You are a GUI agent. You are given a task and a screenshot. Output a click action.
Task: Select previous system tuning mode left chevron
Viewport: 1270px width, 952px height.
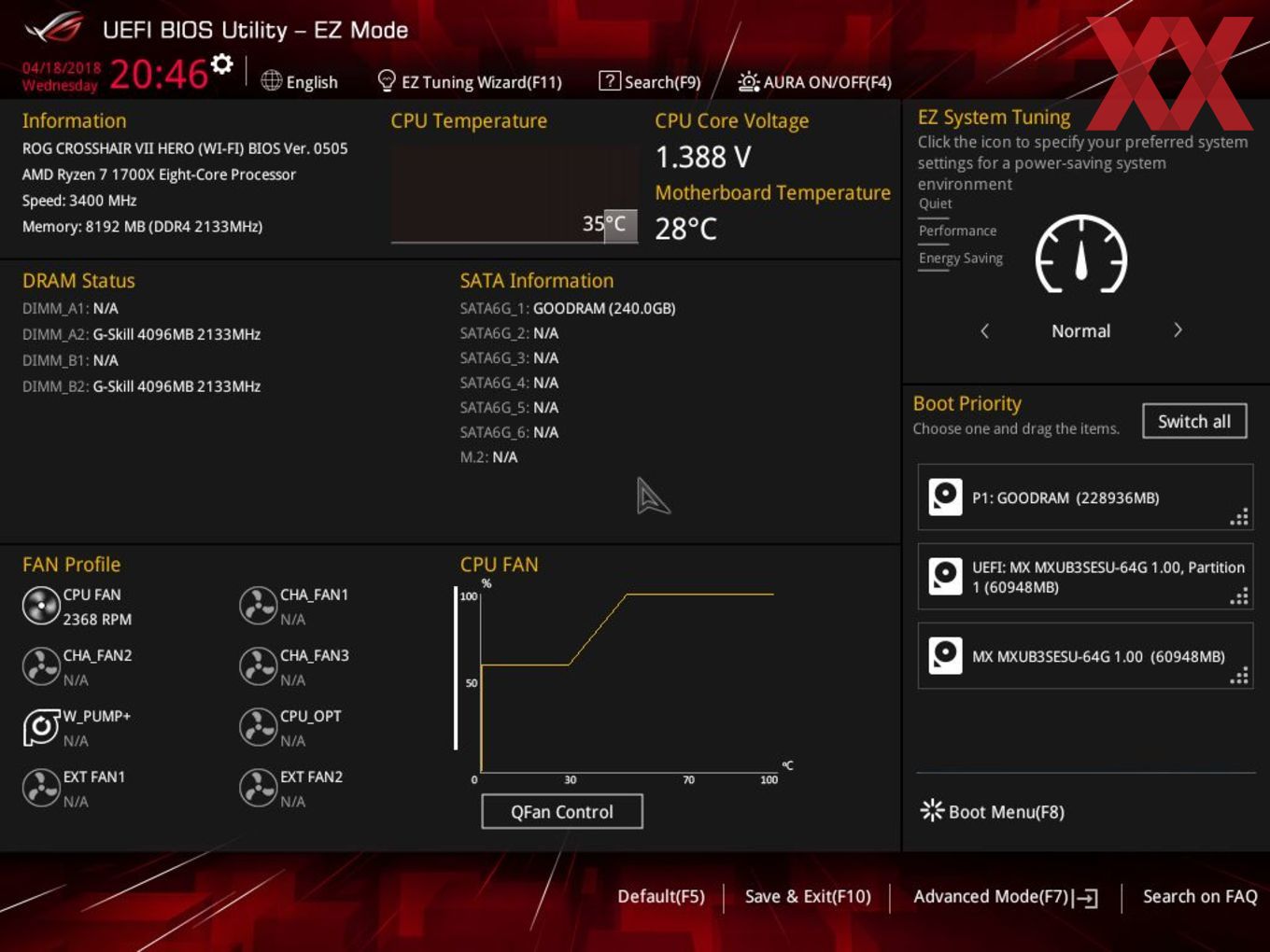click(x=984, y=330)
